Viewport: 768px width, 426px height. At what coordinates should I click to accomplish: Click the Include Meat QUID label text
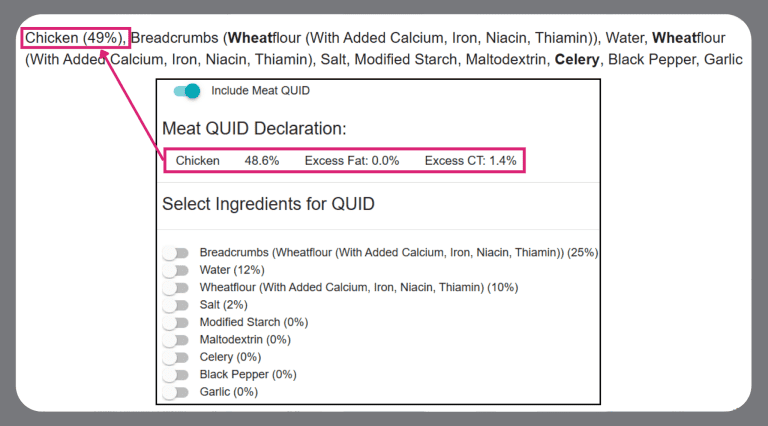pos(260,91)
